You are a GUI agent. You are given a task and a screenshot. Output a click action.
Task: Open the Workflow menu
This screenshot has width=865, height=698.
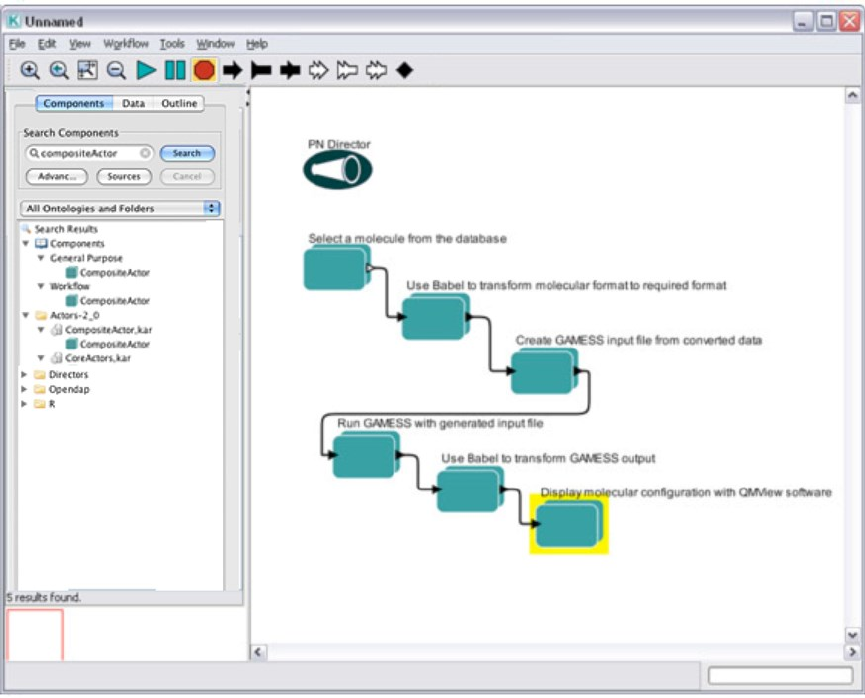click(126, 44)
